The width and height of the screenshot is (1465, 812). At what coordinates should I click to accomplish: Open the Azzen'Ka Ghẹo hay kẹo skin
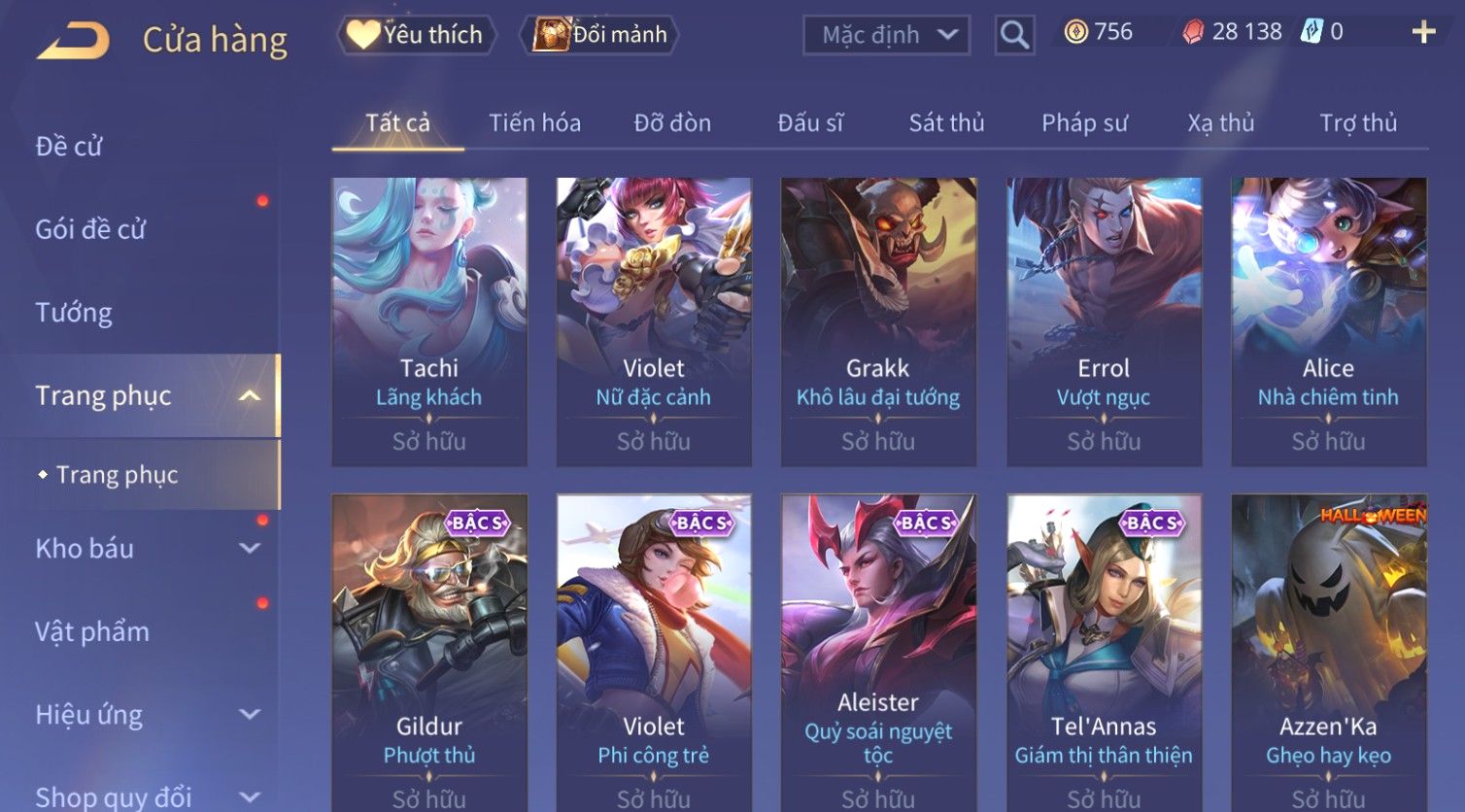point(1329,653)
